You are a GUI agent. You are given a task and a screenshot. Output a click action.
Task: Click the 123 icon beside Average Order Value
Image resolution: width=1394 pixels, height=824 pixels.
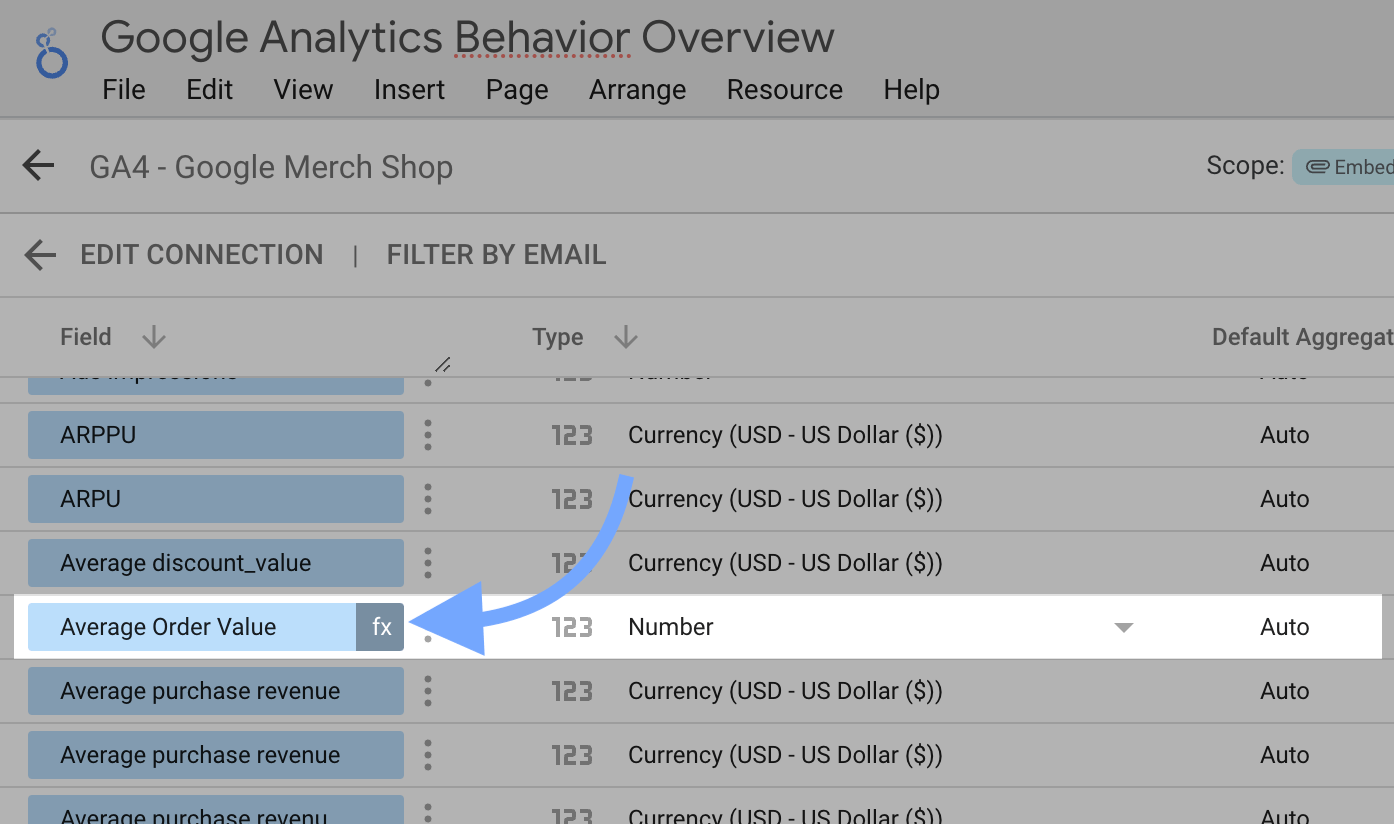[x=571, y=627]
